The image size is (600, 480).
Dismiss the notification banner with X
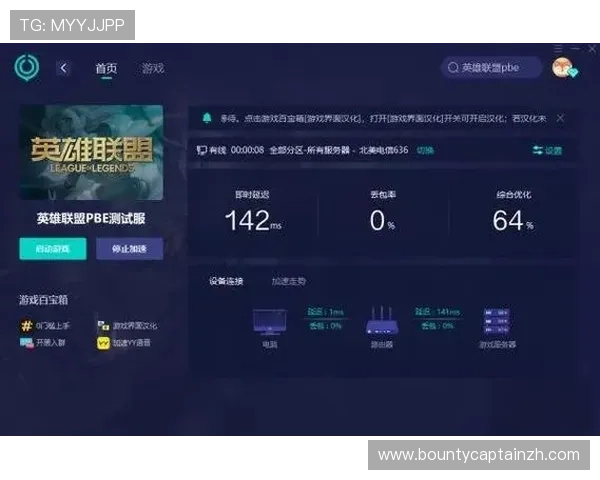click(560, 118)
